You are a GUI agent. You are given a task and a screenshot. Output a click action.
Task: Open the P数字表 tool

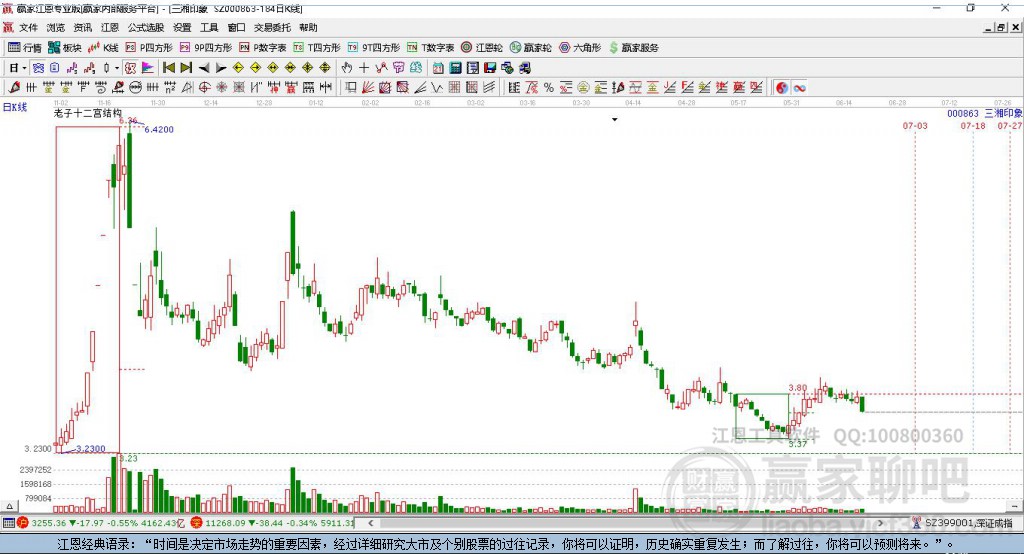[263, 48]
